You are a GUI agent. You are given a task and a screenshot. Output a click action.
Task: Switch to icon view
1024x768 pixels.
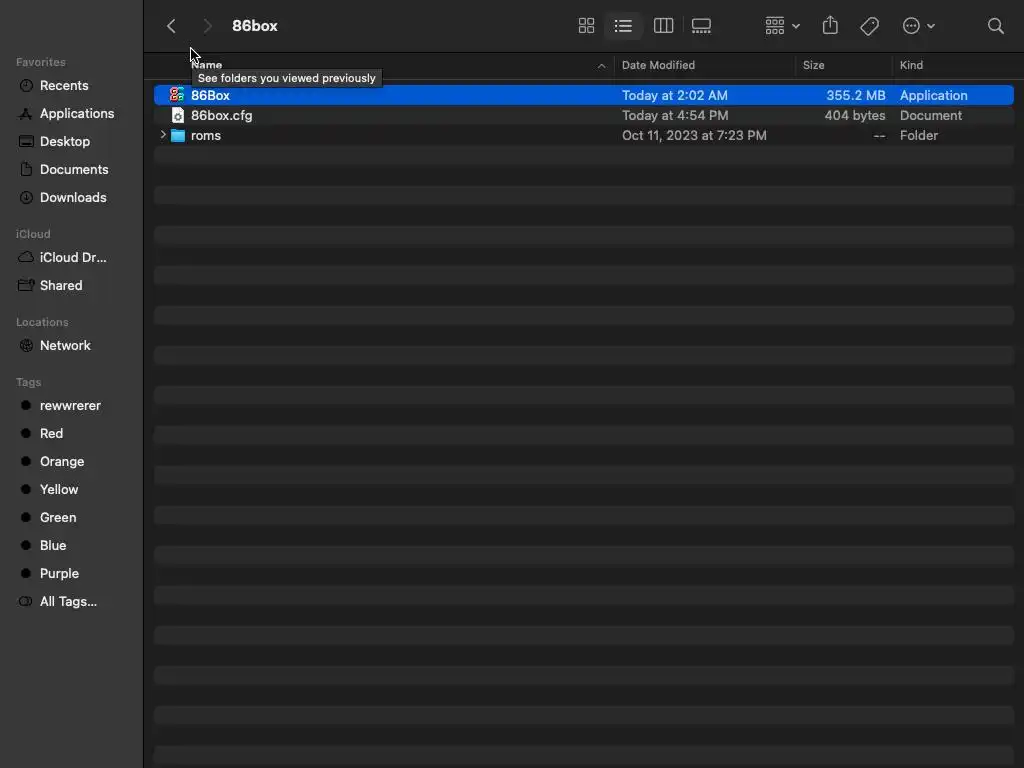click(x=586, y=26)
